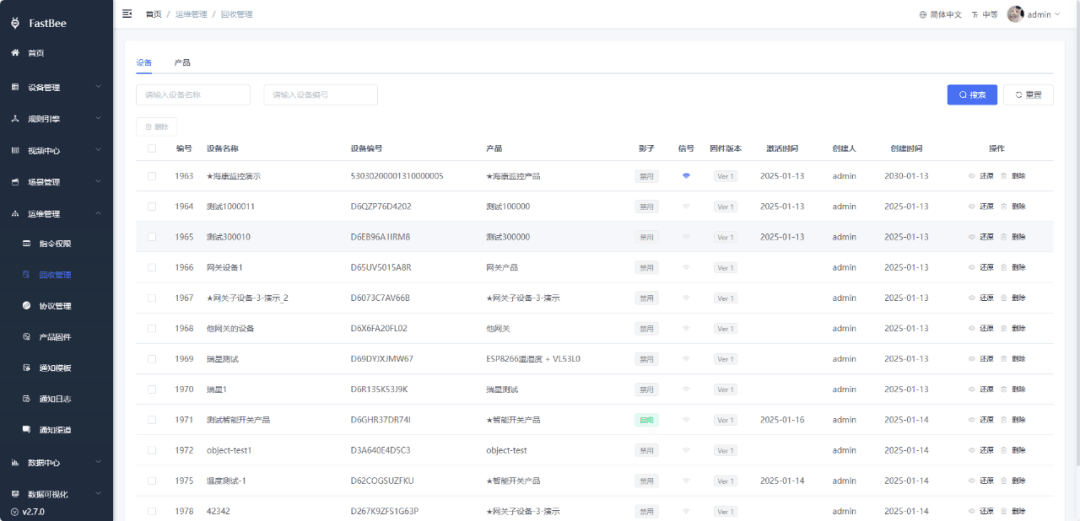The image size is (1080, 521).
Task: Open 指令权限 via its icon
Action: click(27, 243)
